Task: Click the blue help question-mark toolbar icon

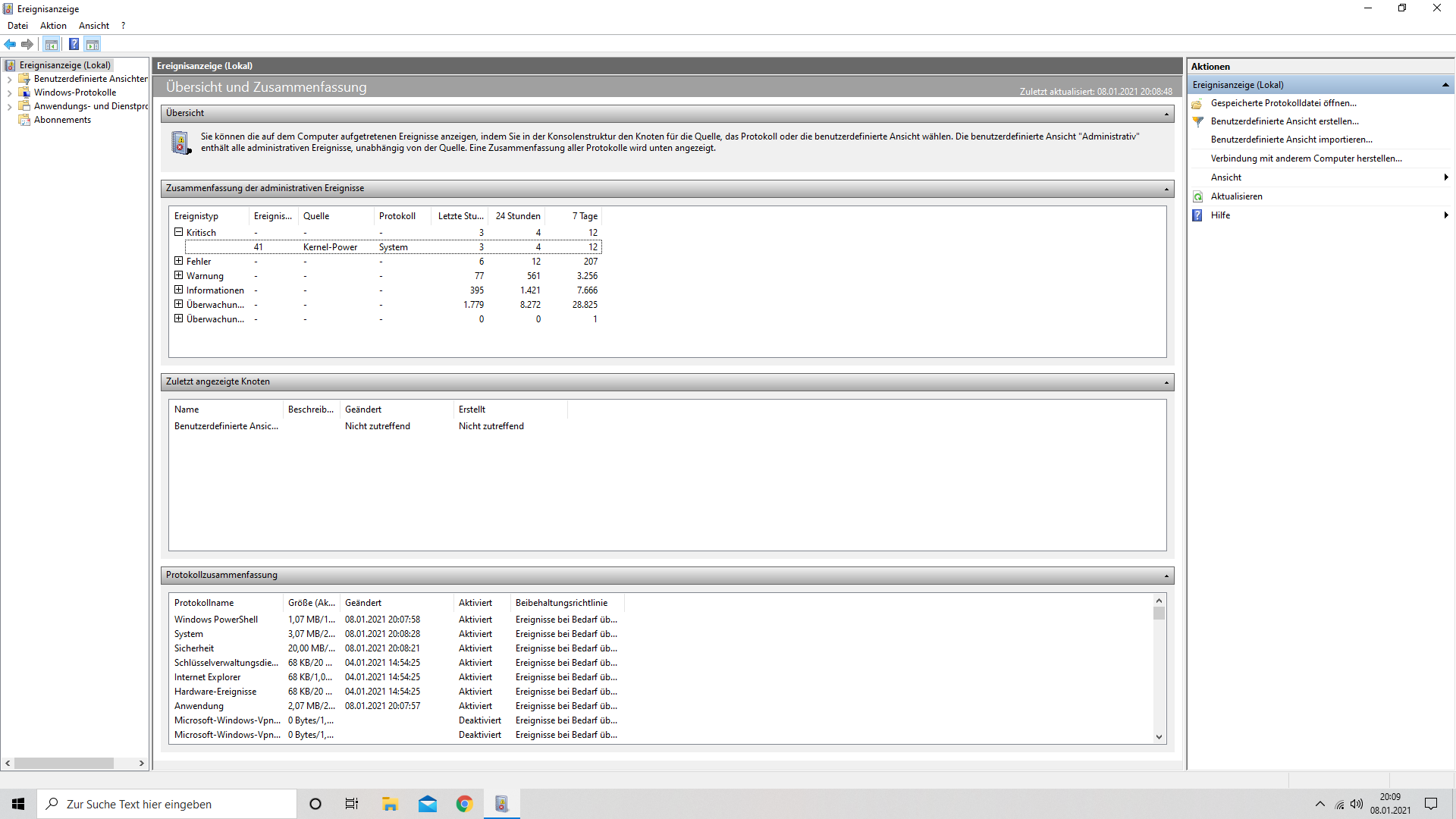Action: pyautogui.click(x=74, y=44)
